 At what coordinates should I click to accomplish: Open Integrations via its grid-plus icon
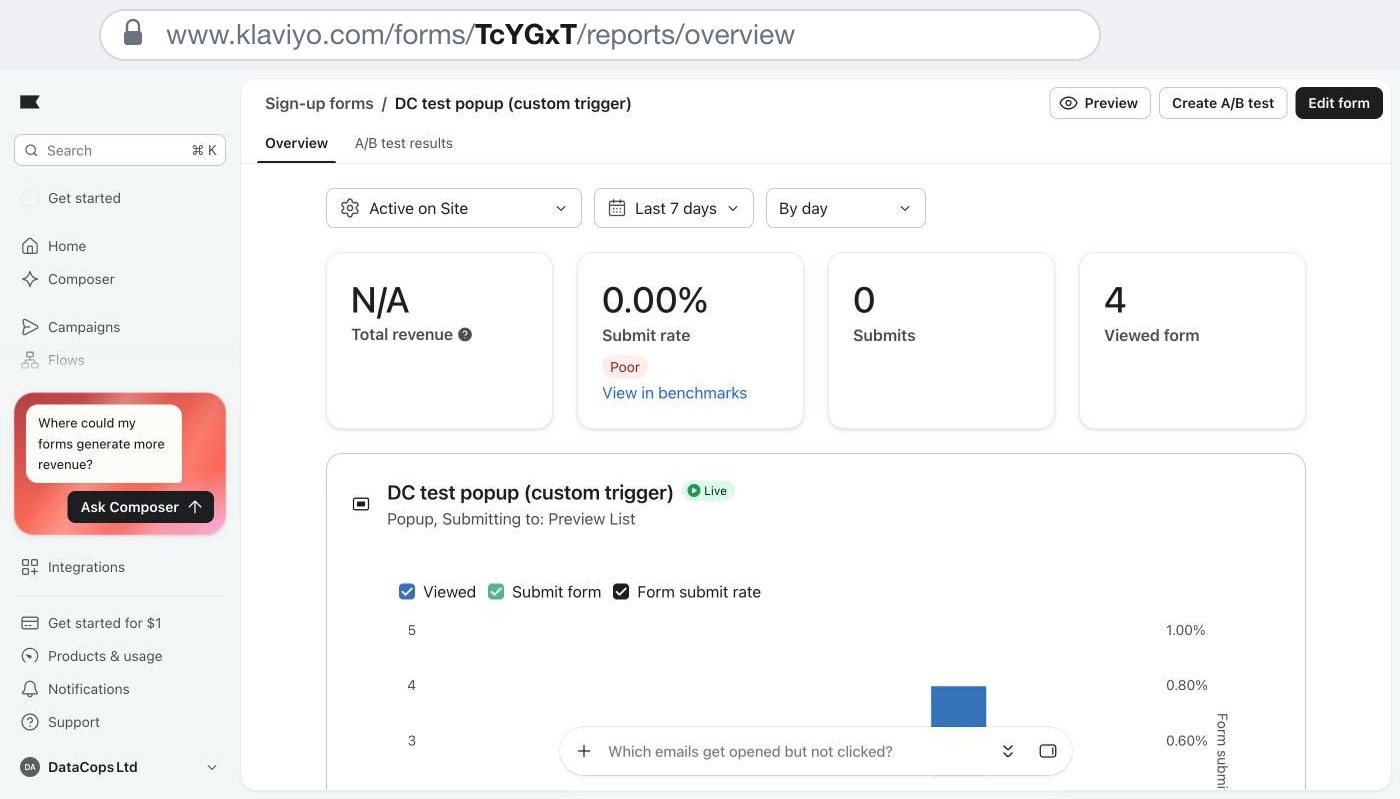[30, 567]
